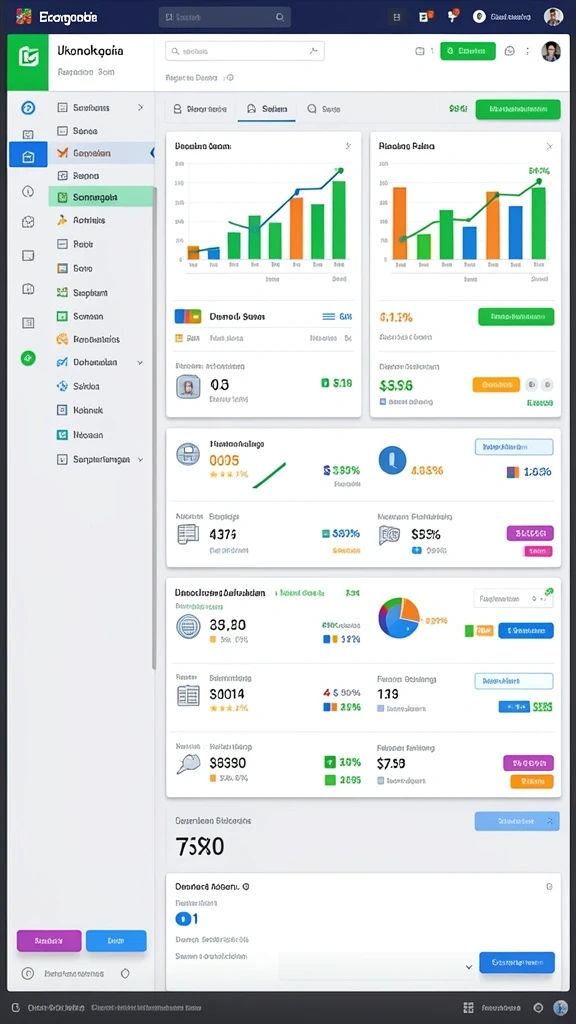Open the highlighted blue home icon in left rail
The height and width of the screenshot is (1024, 576).
click(28, 156)
